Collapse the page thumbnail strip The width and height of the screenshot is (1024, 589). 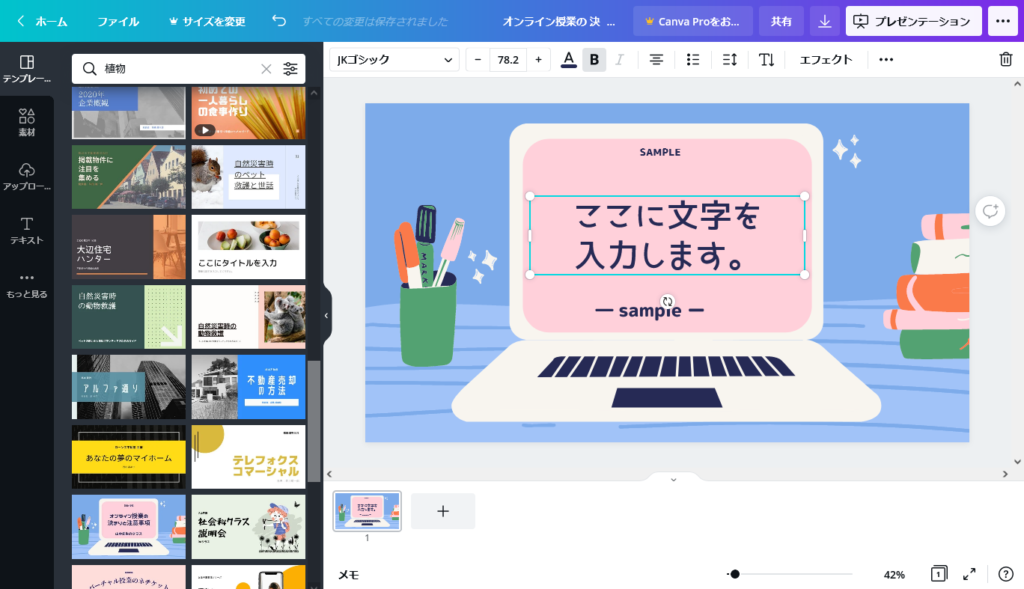(x=673, y=479)
